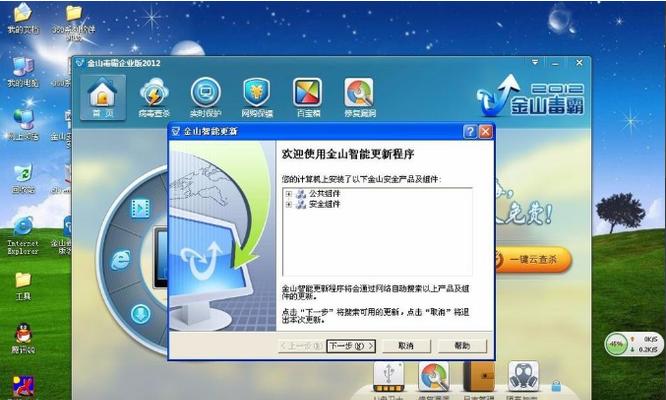Start 一键云查杀 one-click cloud scan
This screenshot has width=666, height=400.
533,259
